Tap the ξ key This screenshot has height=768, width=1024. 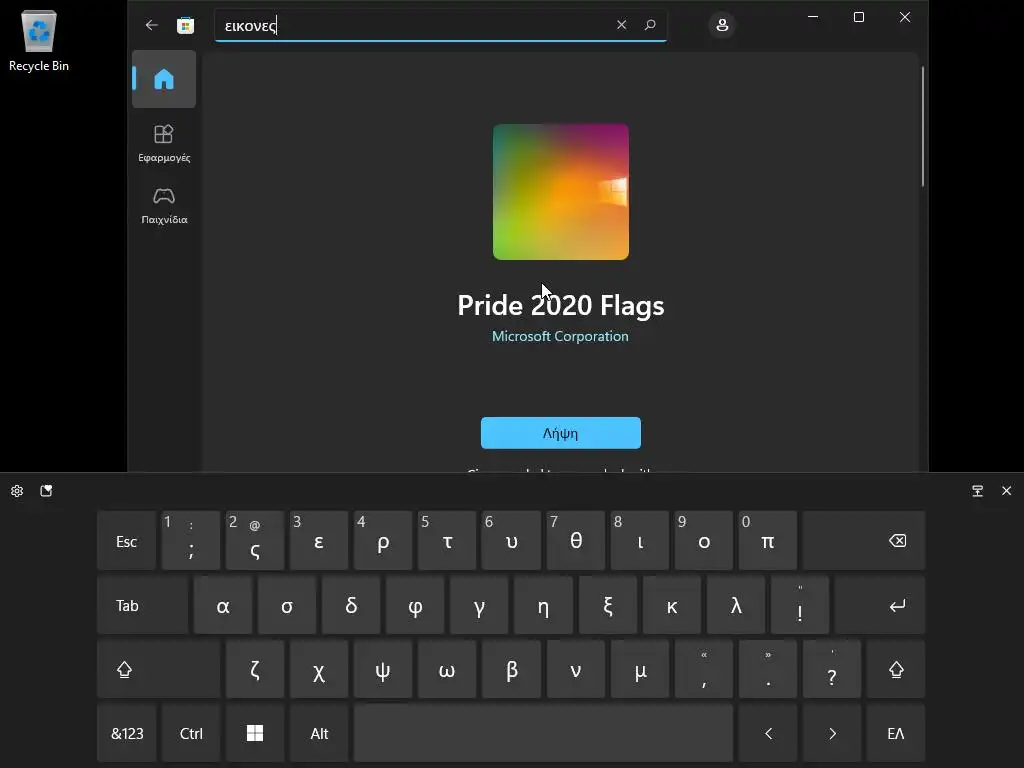[x=607, y=605]
